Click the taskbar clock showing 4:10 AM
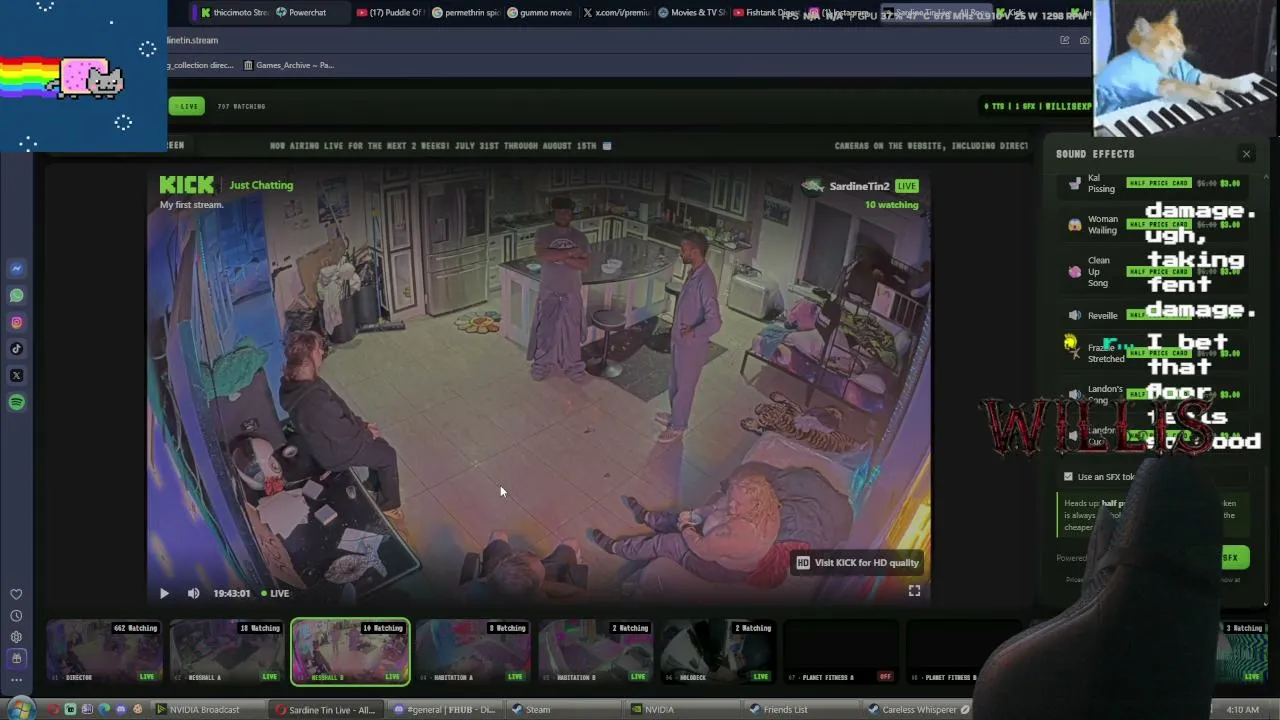Image resolution: width=1280 pixels, height=720 pixels. [x=1242, y=710]
